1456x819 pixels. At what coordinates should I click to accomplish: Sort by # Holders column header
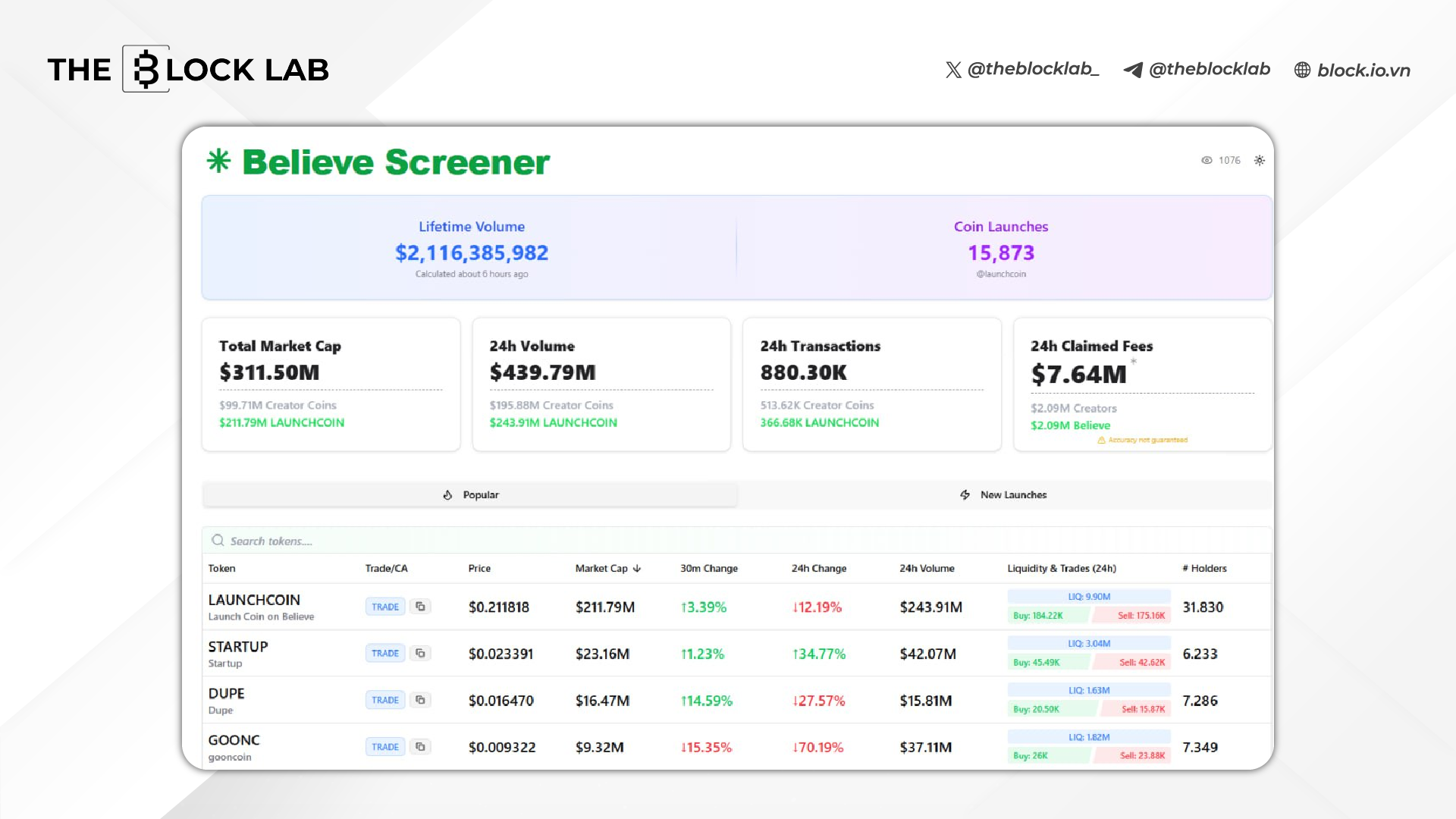click(x=1204, y=568)
